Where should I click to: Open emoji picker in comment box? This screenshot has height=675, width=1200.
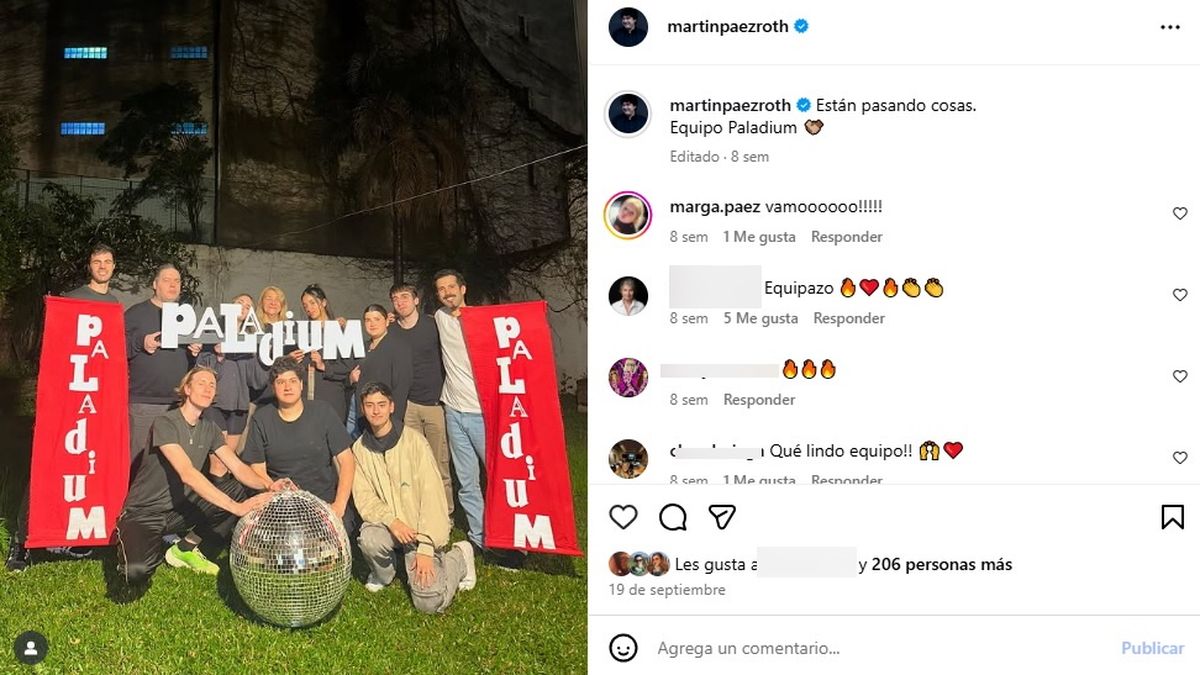(623, 648)
